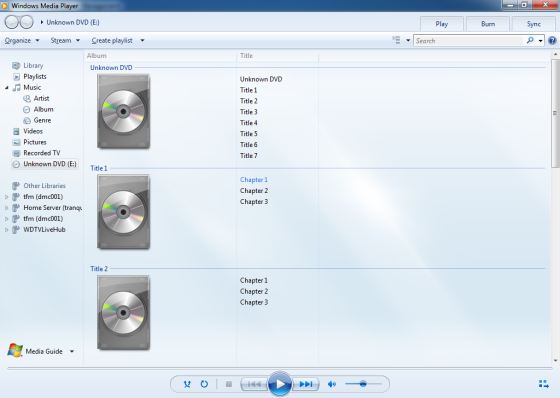Select Title 5 in the Unknown DVD list
The image size is (560, 398).
[x=249, y=134]
